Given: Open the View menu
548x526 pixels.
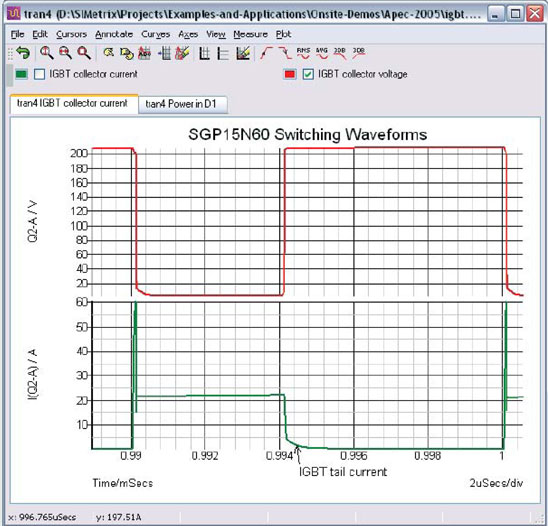Looking at the screenshot, I should (x=216, y=34).
